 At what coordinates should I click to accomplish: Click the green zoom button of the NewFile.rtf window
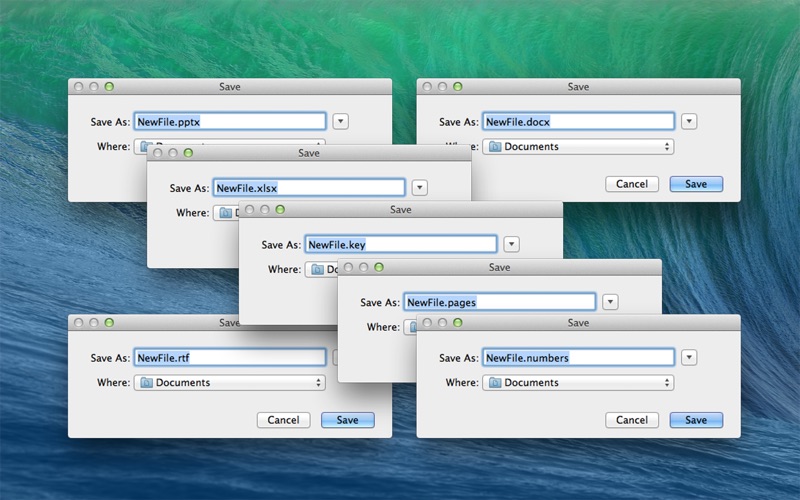[x=109, y=322]
